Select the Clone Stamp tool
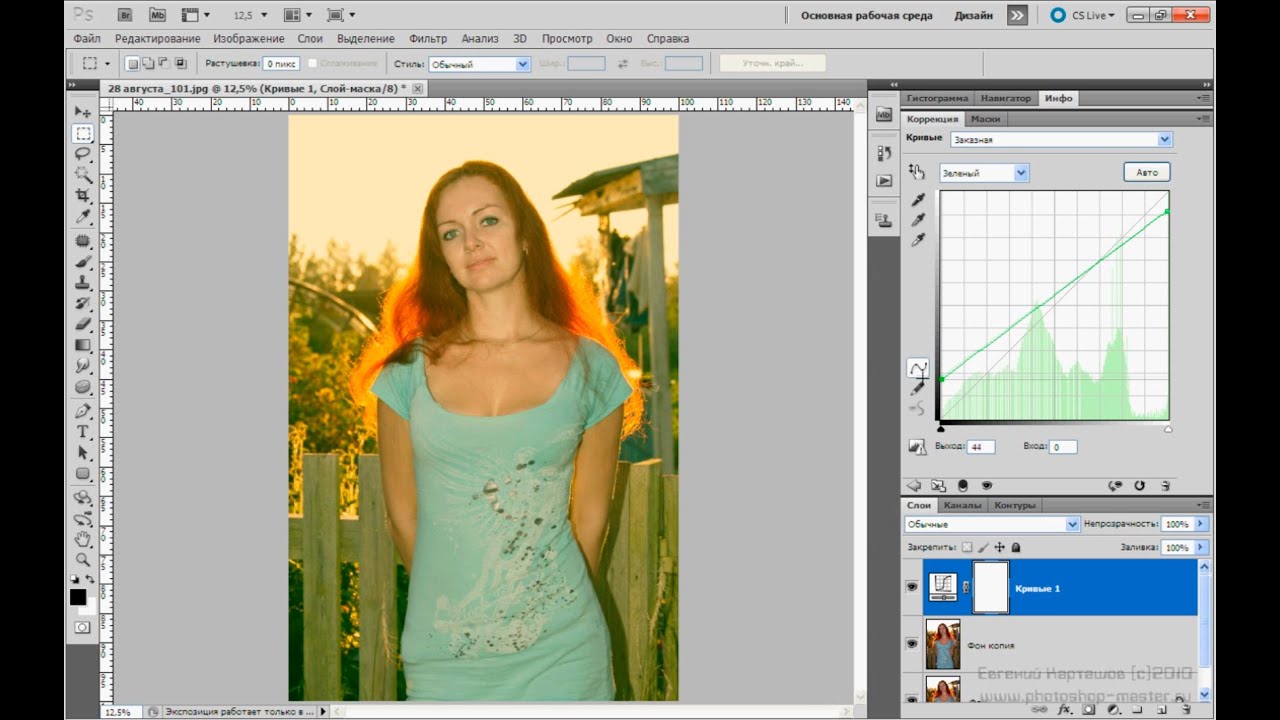Image resolution: width=1280 pixels, height=720 pixels. [x=83, y=283]
